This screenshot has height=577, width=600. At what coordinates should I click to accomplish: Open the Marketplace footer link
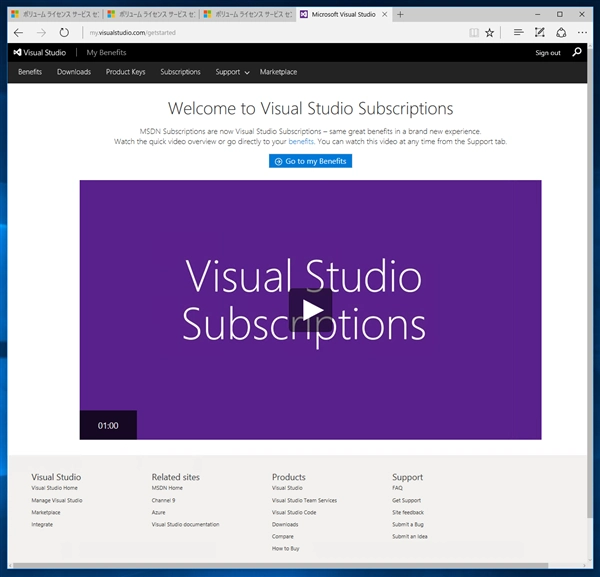click(46, 512)
